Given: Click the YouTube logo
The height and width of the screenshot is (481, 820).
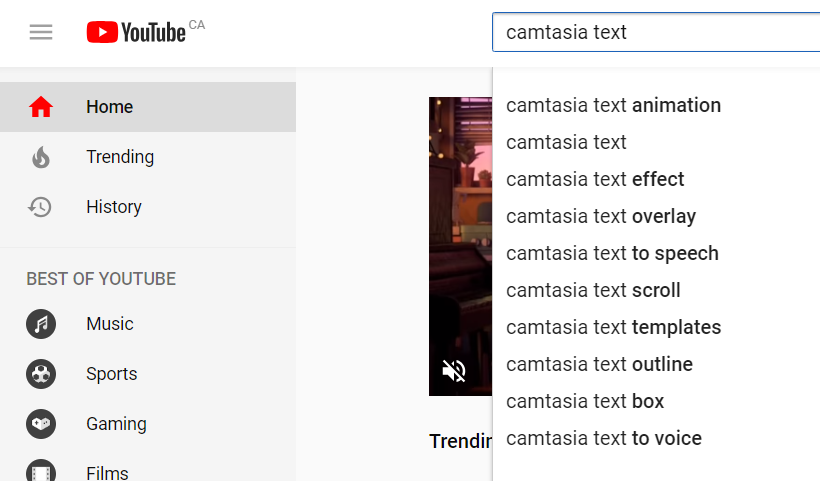Looking at the screenshot, I should click(x=136, y=32).
